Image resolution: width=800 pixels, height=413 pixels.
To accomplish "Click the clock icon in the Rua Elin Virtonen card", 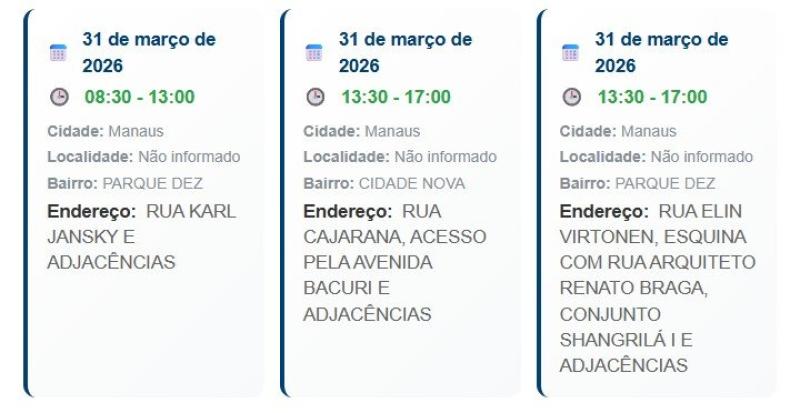I will [570, 97].
